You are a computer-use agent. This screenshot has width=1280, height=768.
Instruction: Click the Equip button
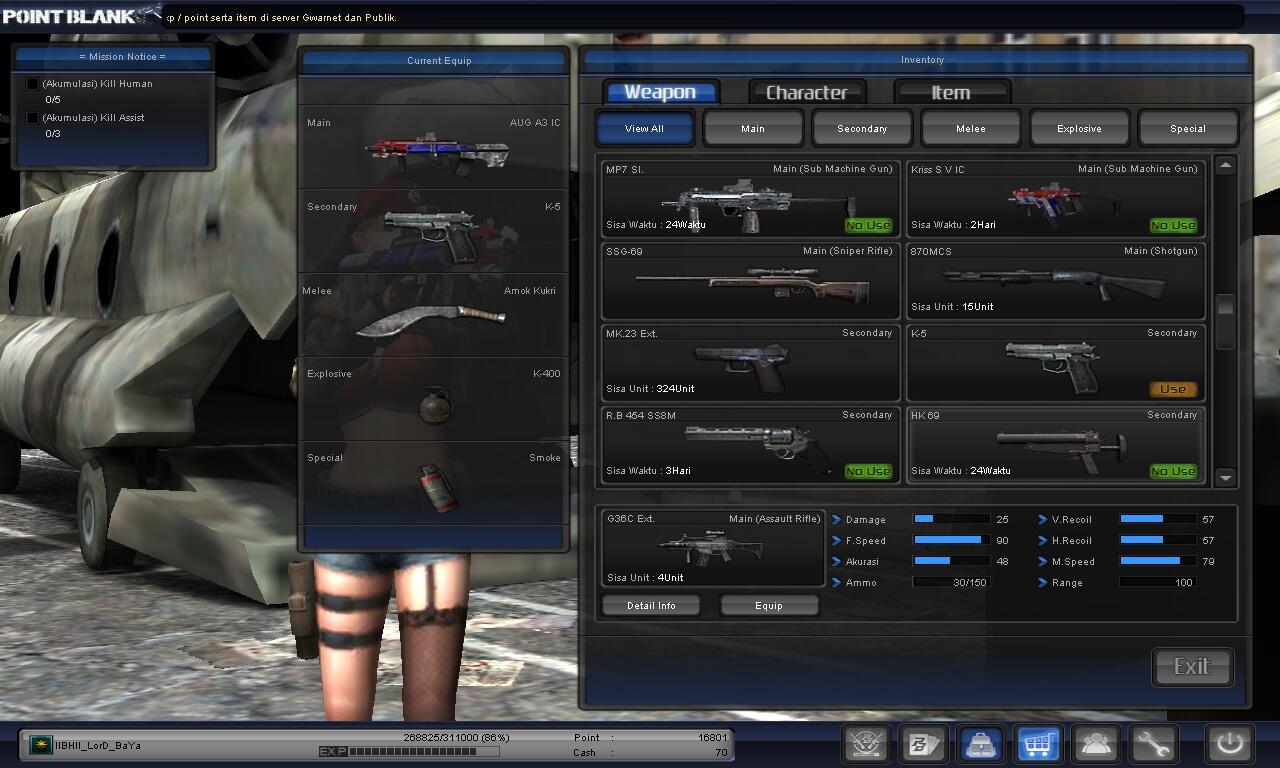[769, 605]
